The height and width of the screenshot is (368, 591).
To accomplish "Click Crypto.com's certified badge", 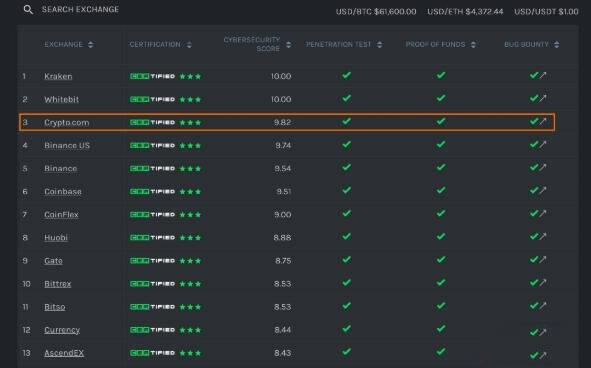I will [152, 123].
